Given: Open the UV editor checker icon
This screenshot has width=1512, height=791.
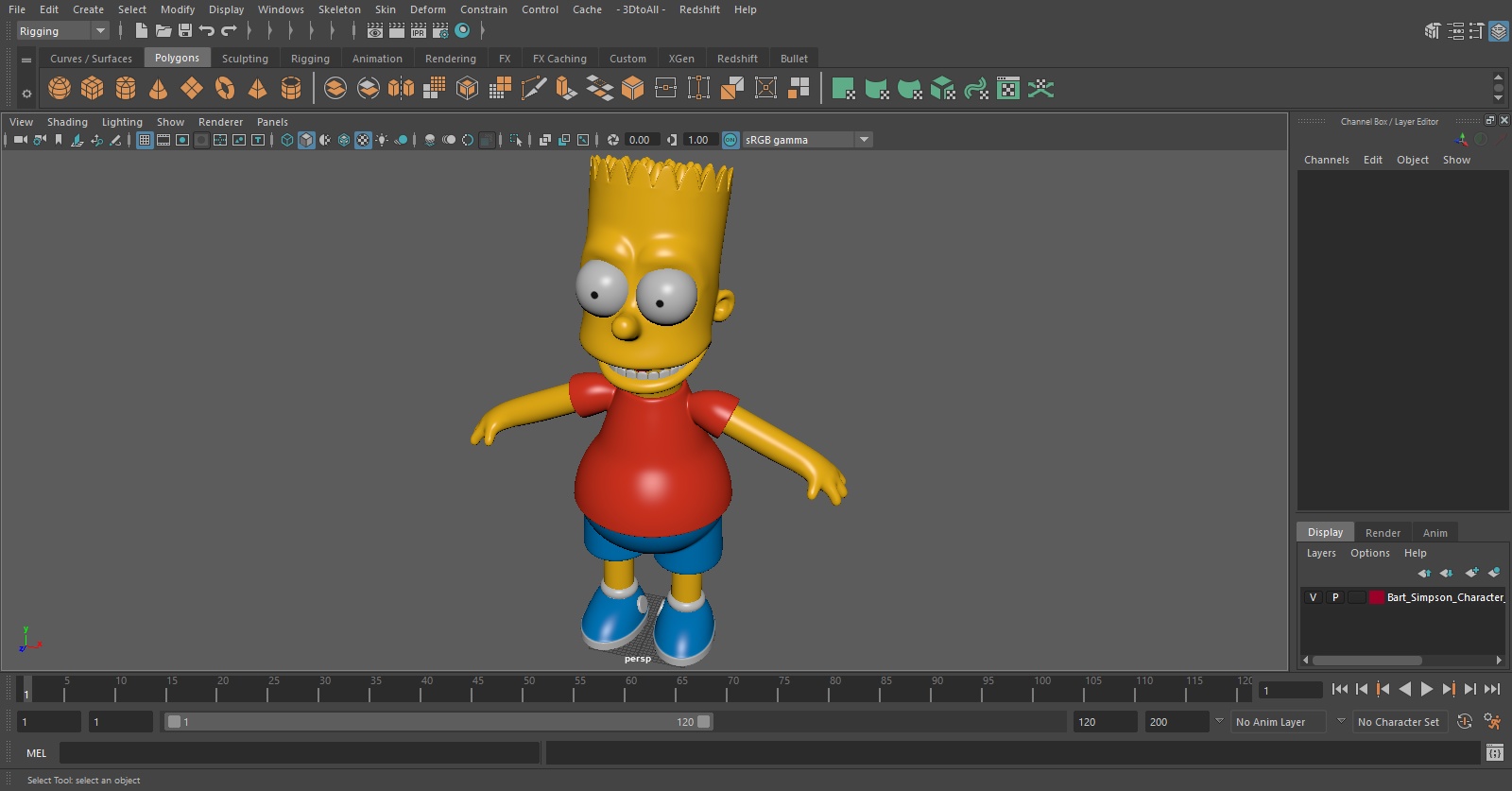Looking at the screenshot, I should (1008, 89).
